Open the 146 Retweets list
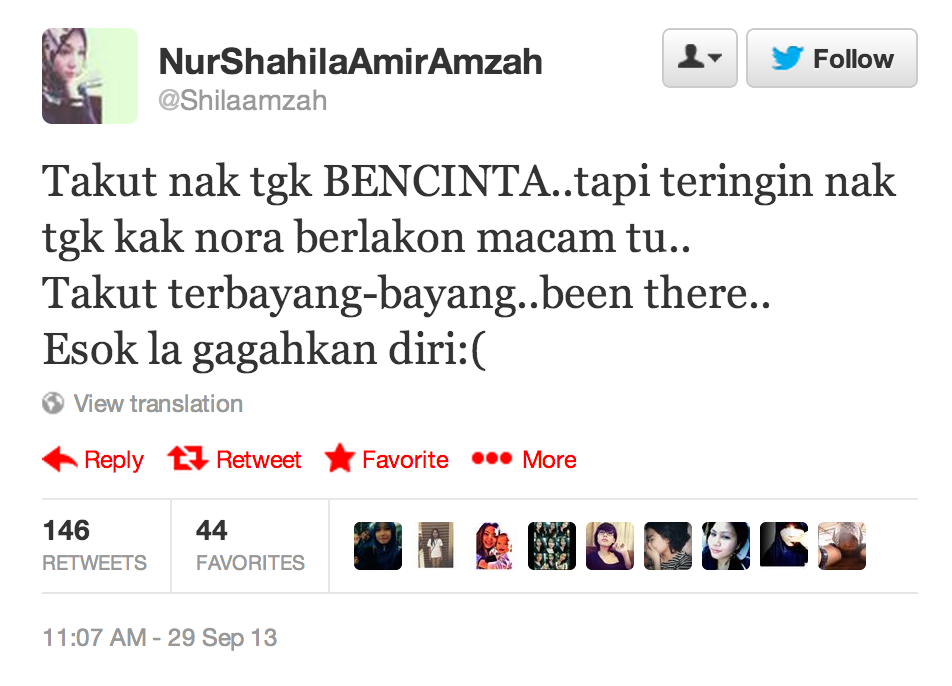The height and width of the screenshot is (686, 952). click(95, 545)
